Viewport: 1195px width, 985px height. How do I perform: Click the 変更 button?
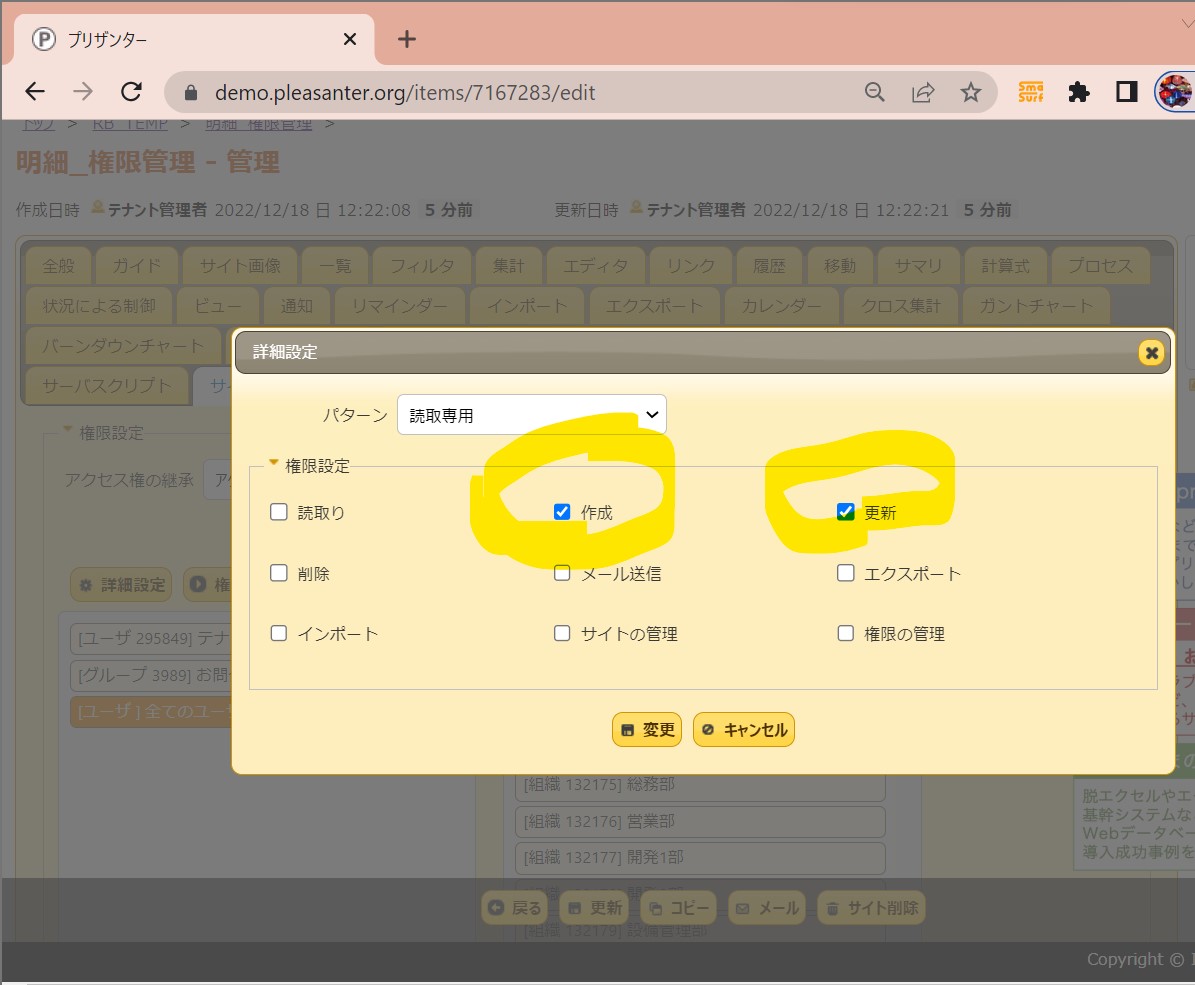point(647,730)
